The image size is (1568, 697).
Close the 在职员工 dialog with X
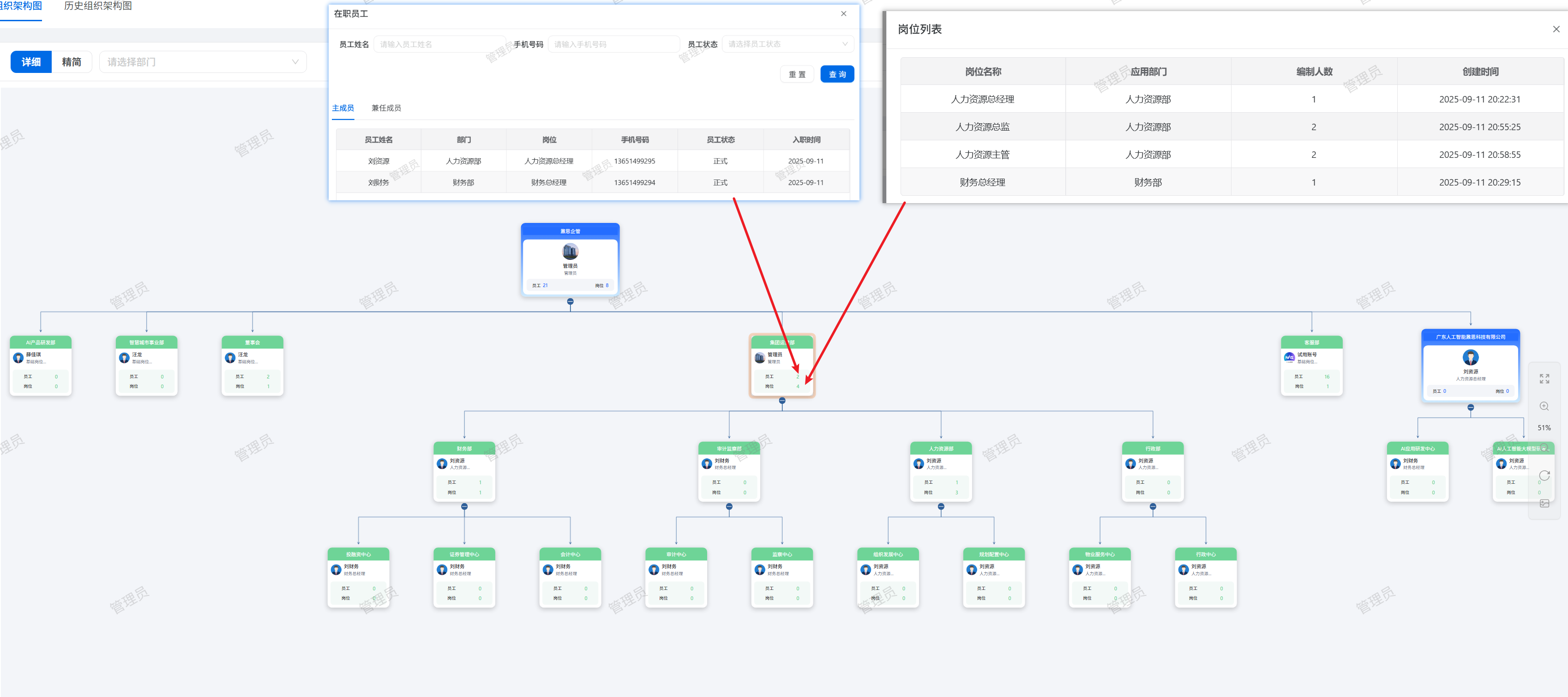pyautogui.click(x=844, y=13)
